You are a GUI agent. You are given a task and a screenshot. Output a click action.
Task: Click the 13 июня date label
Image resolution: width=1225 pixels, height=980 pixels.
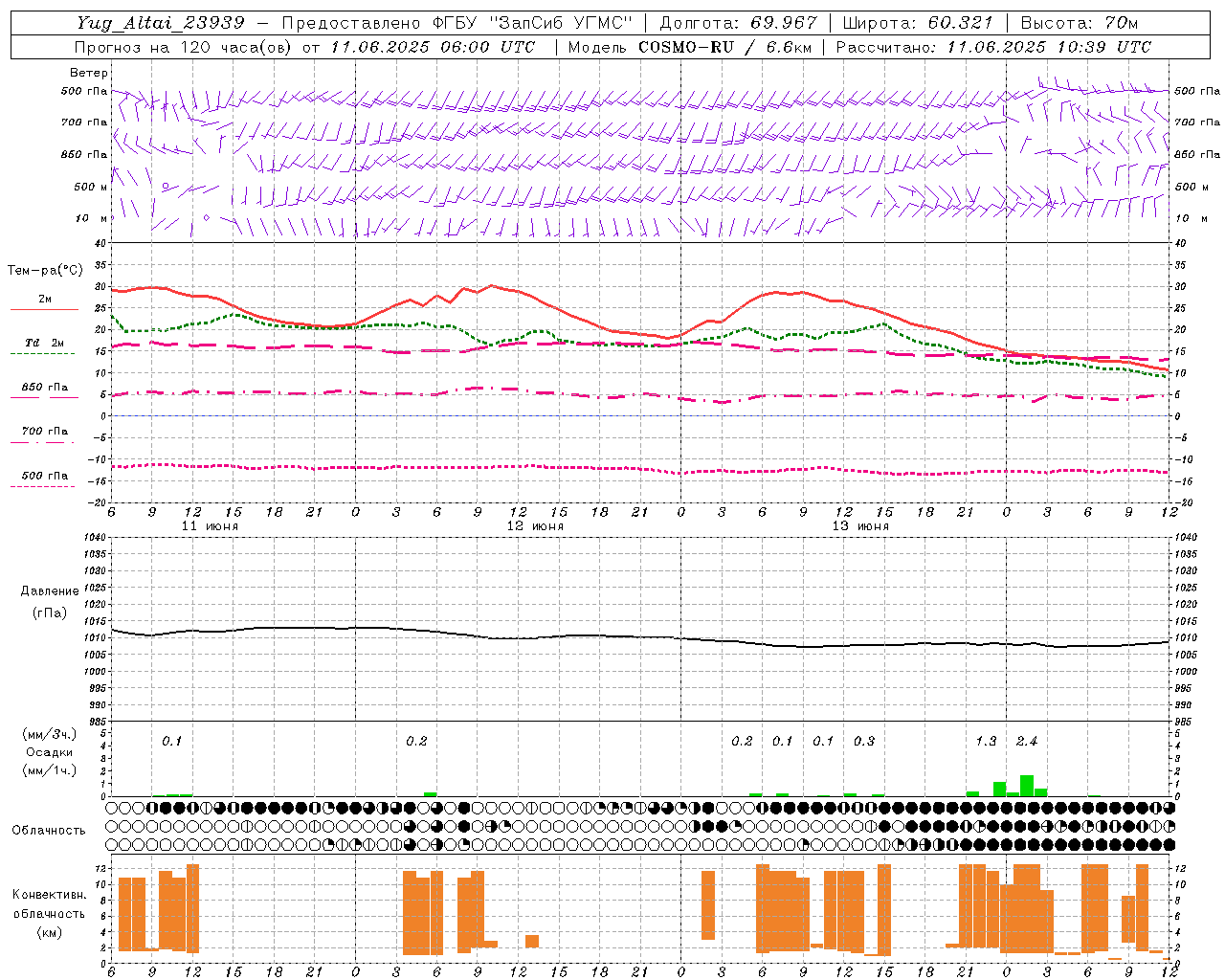click(861, 526)
